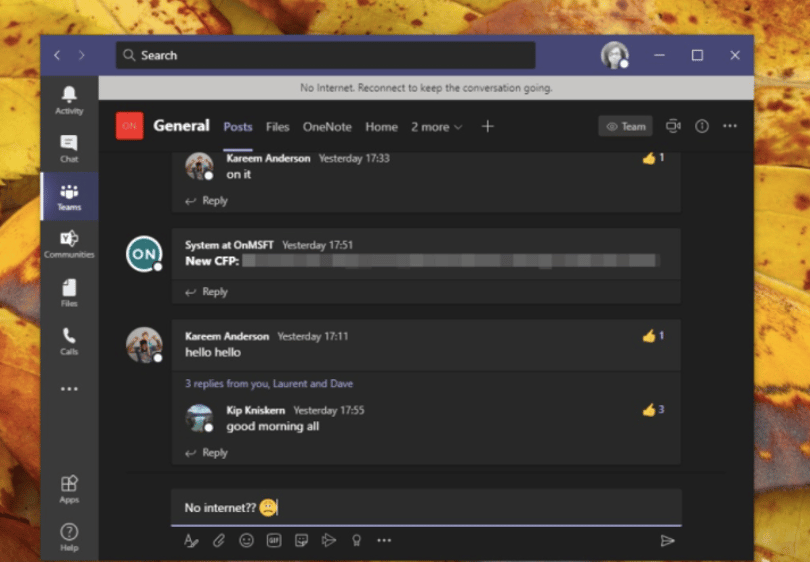810x562 pixels.
Task: Click the Format text icon in compose bar
Action: (191, 540)
